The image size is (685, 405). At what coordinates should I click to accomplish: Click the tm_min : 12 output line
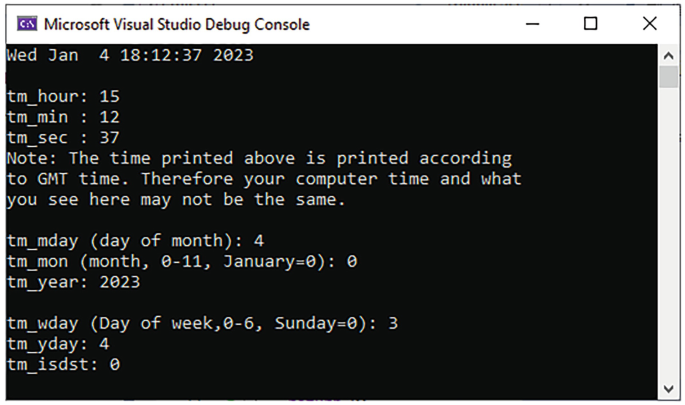[63, 117]
